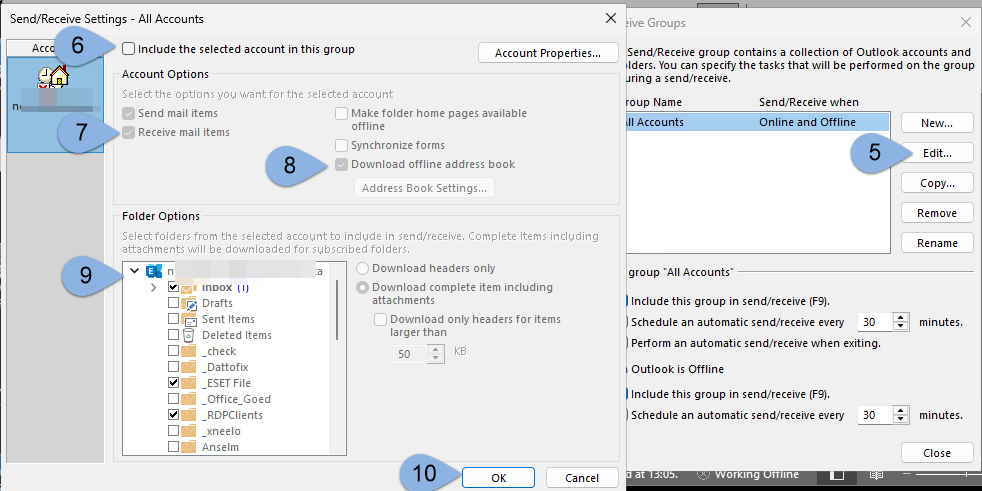Click 'Perform an automatic send/receive when exiting' label
The width and height of the screenshot is (982, 491).
click(x=756, y=343)
